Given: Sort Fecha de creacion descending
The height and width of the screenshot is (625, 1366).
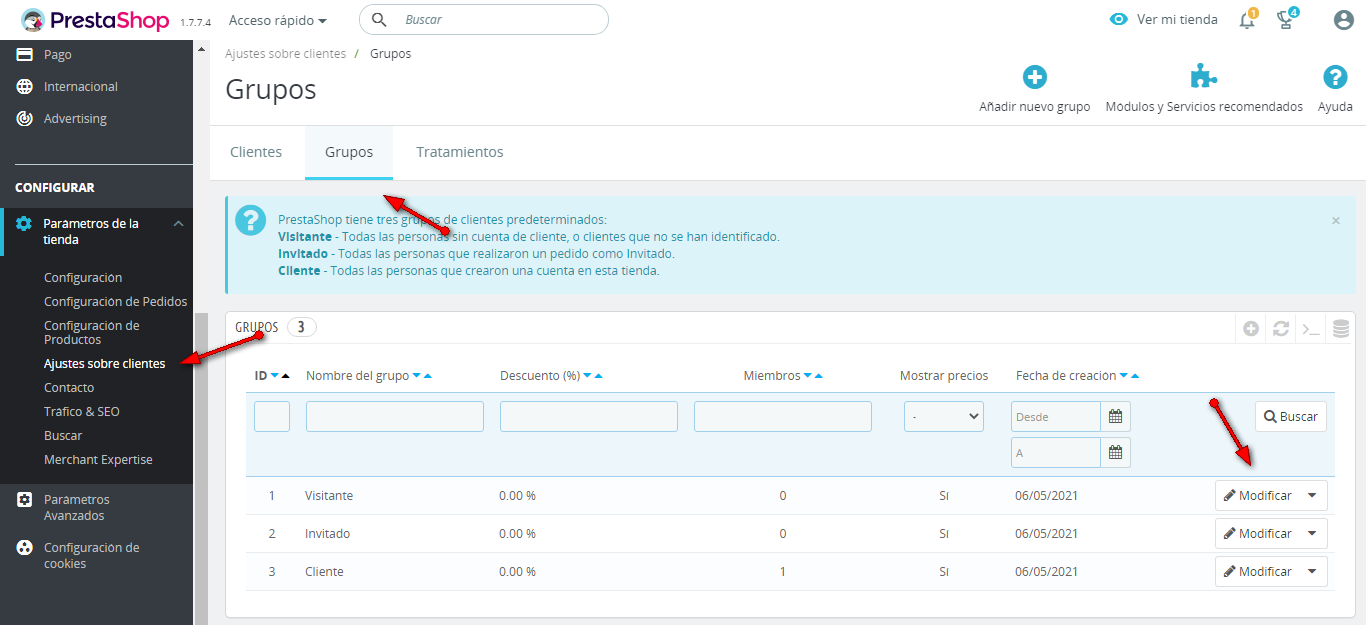Looking at the screenshot, I should point(1124,376).
